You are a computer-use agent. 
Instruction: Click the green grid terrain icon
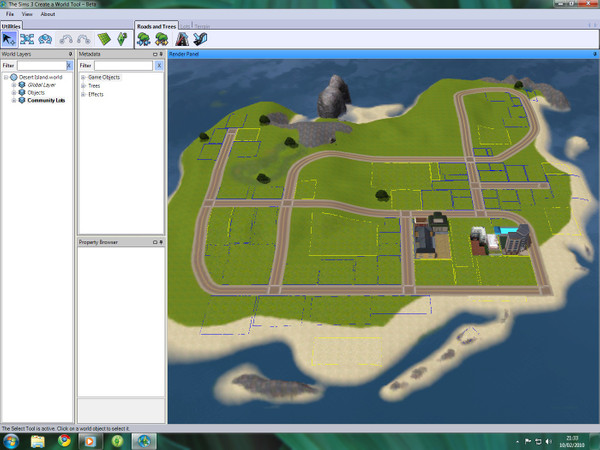(x=104, y=38)
